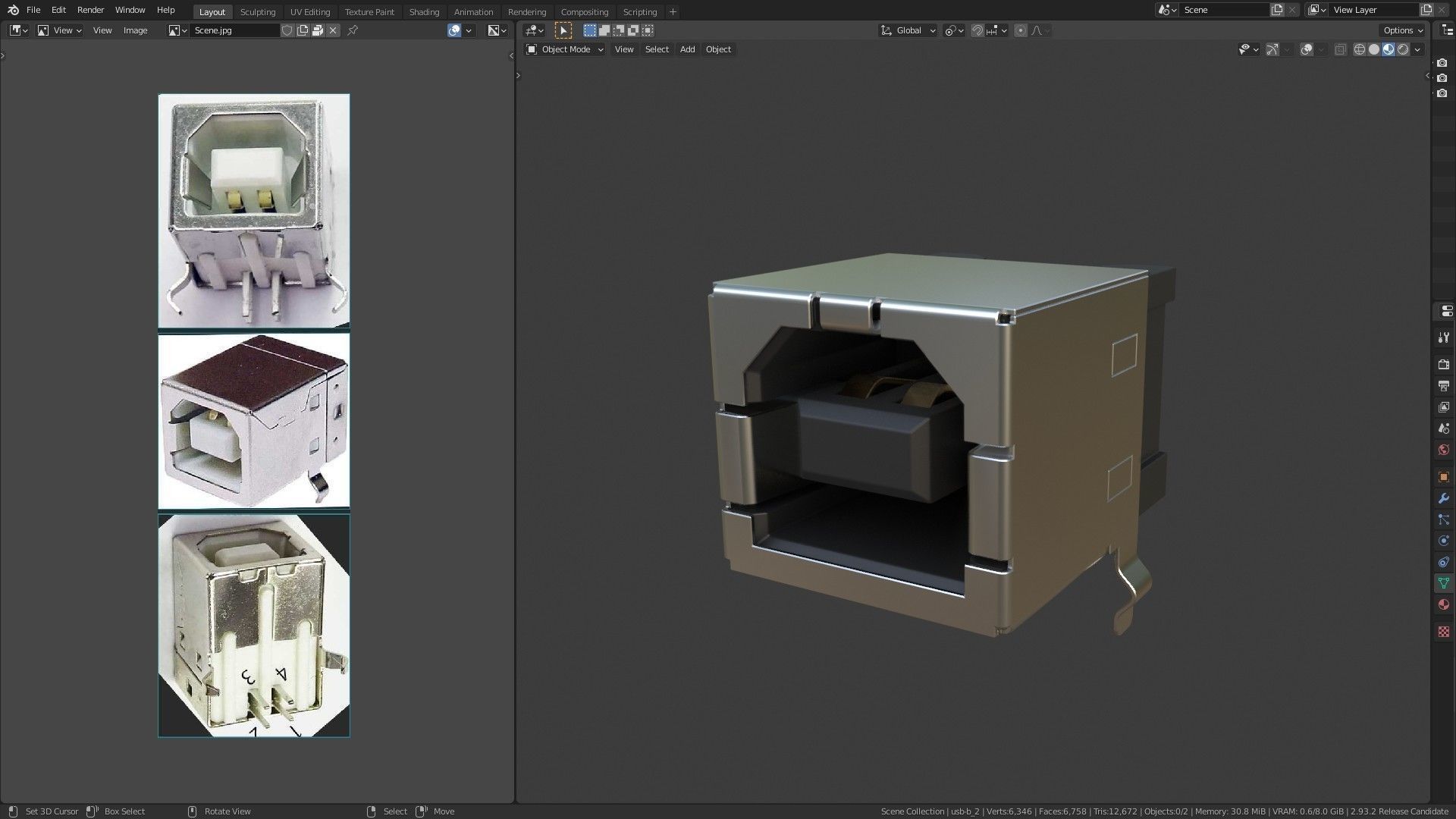Screen dimensions: 1456x819
Task: Open the Render menu
Action: pos(90,10)
